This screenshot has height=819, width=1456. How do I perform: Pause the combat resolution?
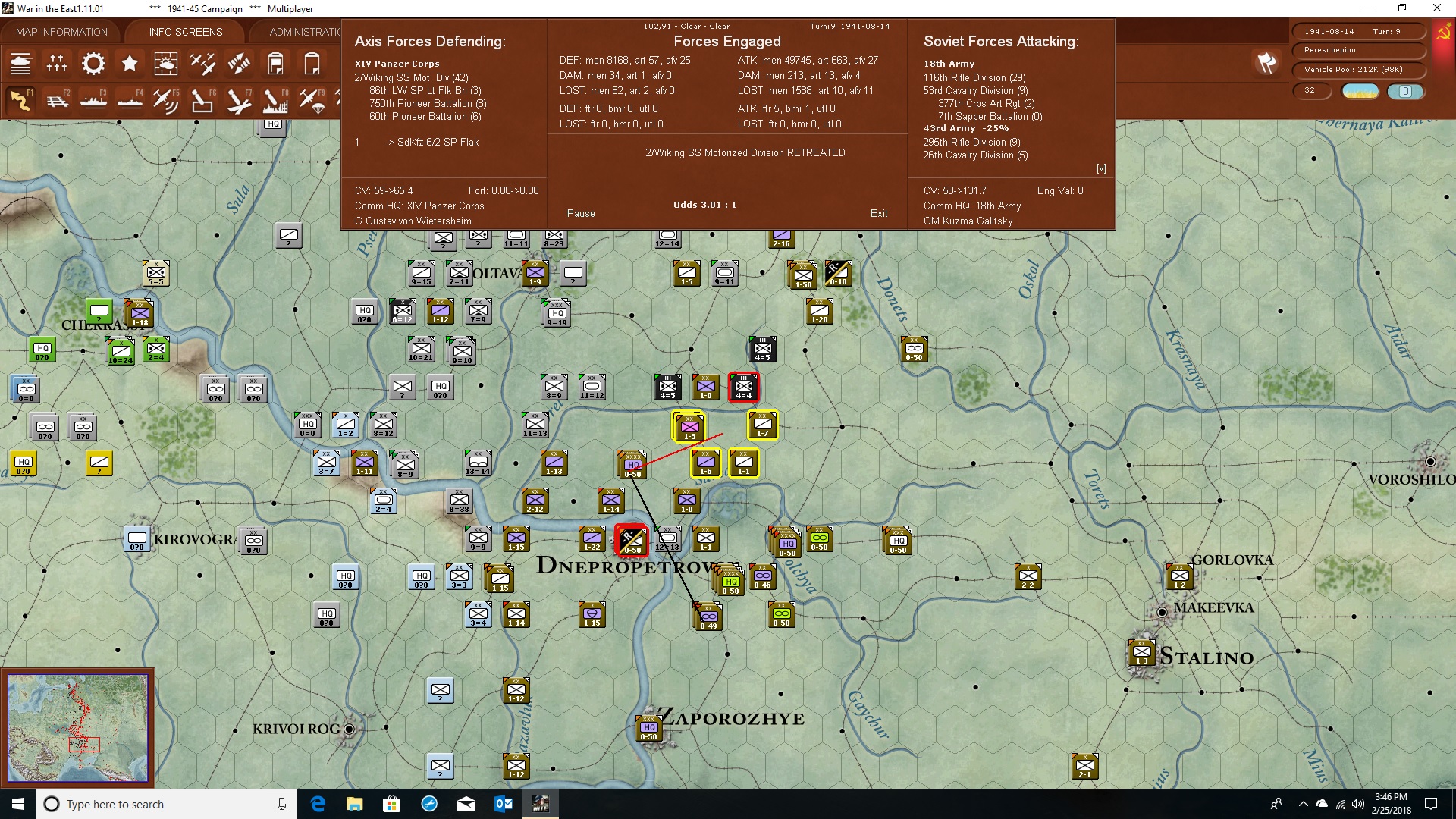[x=581, y=214]
